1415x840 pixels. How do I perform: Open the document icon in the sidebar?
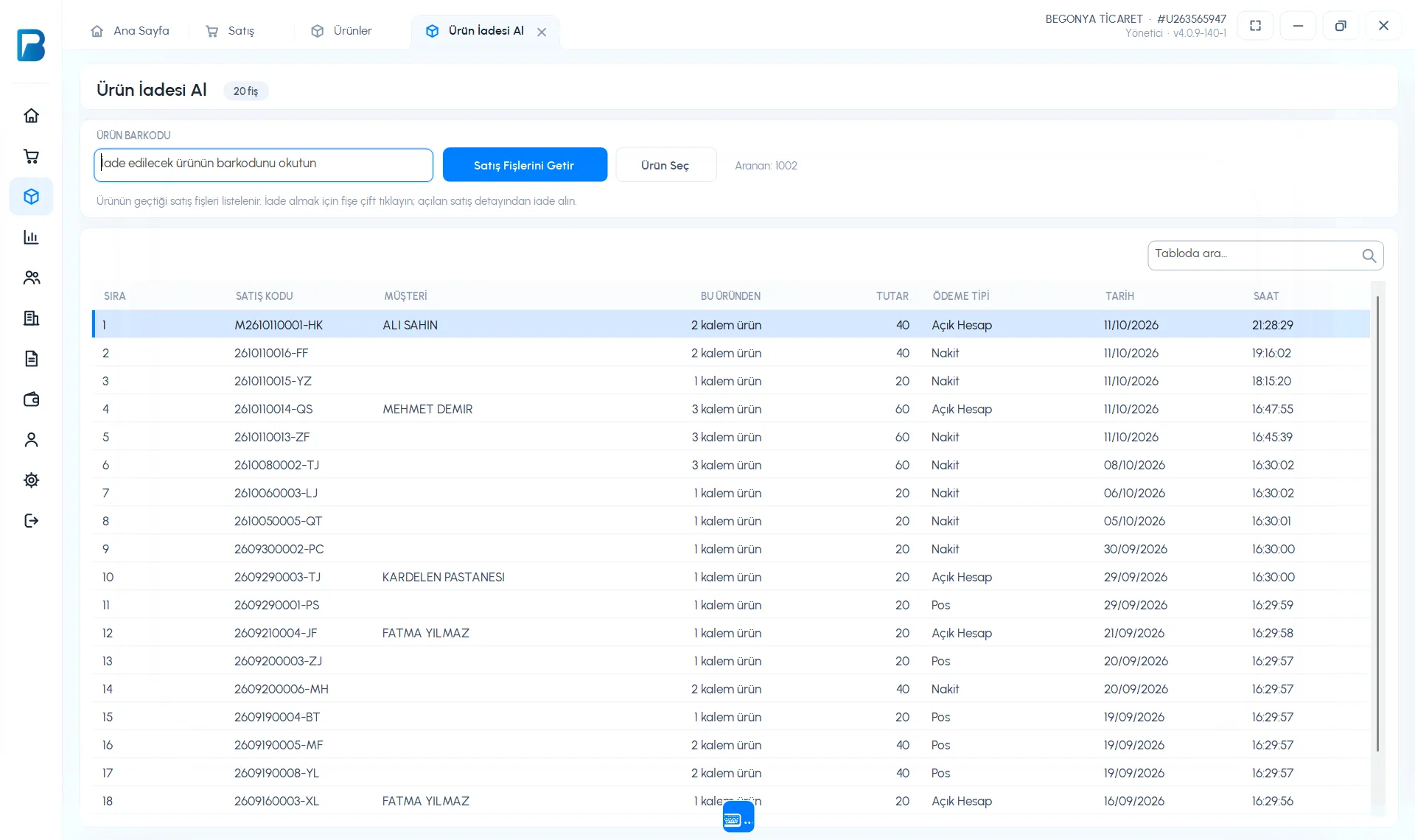point(31,359)
